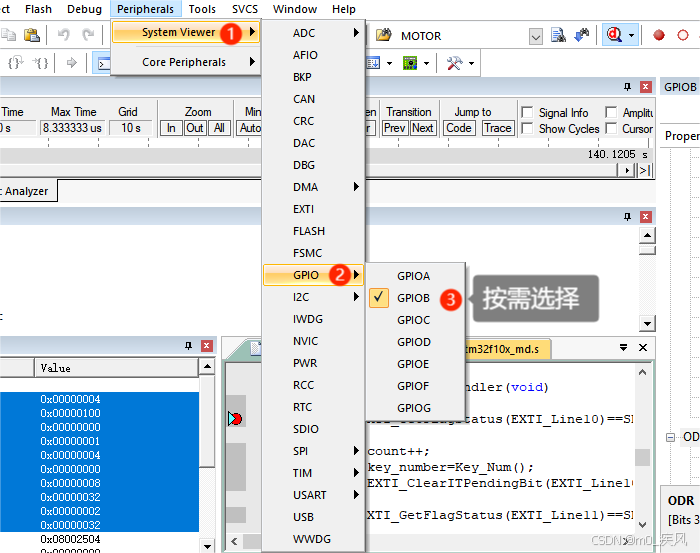Click the Redo arrow icon

(88, 35)
